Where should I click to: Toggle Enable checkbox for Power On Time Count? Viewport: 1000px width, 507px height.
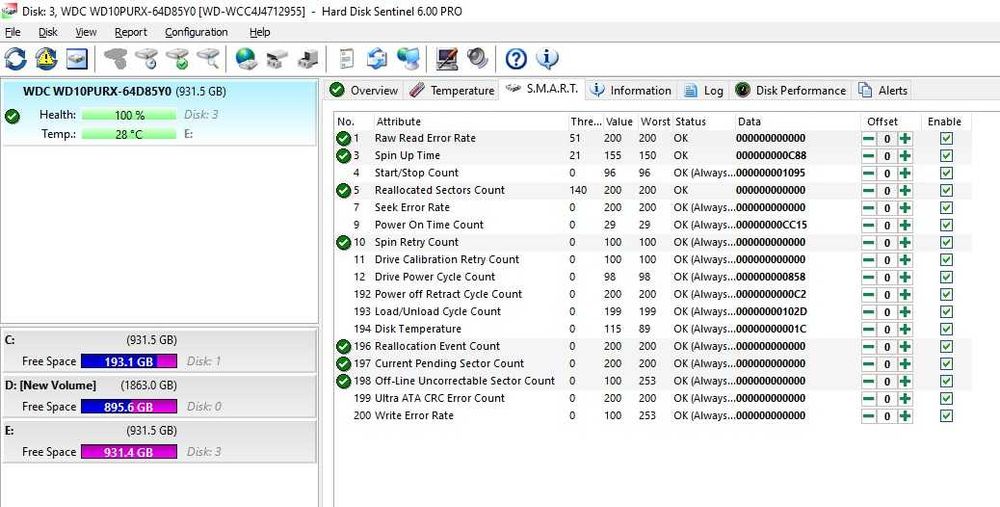[946, 225]
